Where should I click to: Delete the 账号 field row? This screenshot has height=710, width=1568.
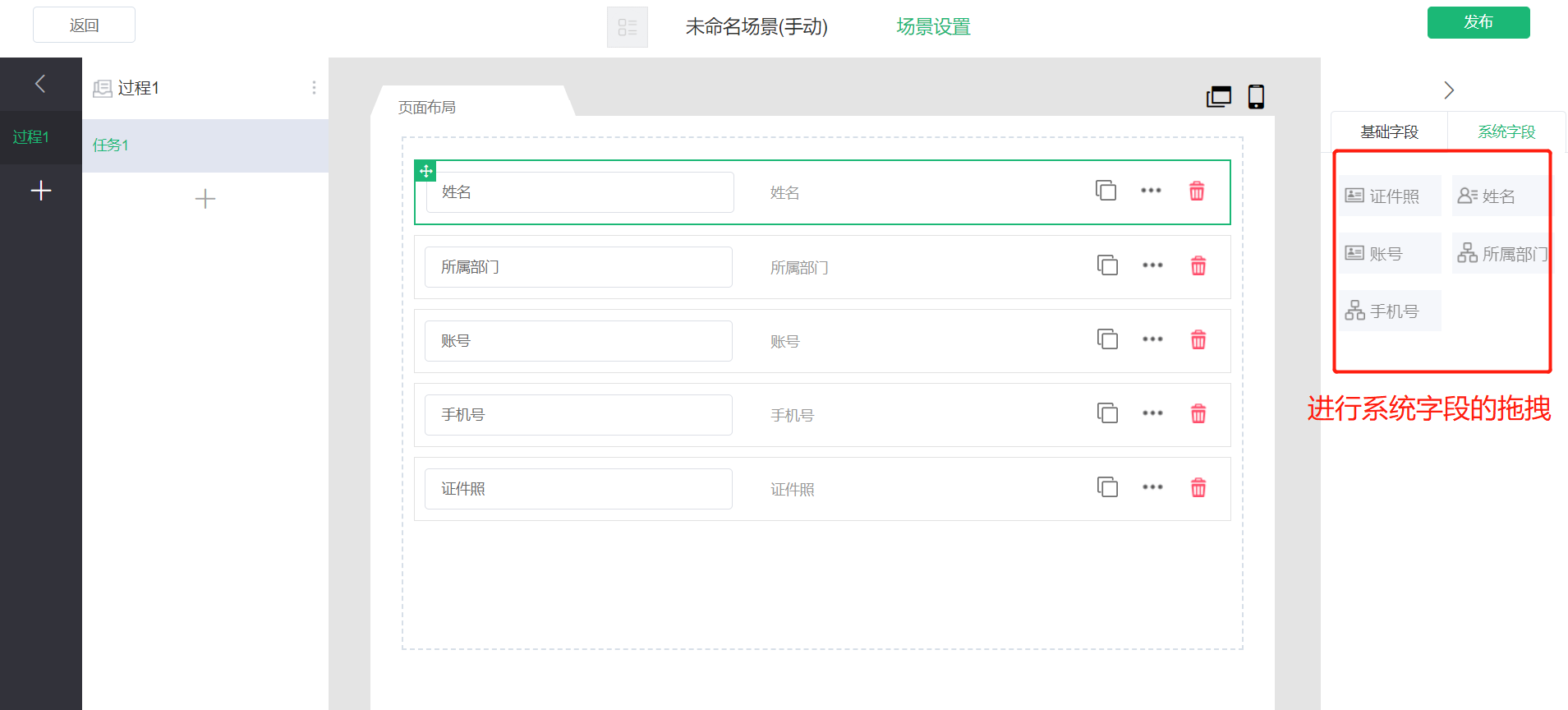[1198, 339]
